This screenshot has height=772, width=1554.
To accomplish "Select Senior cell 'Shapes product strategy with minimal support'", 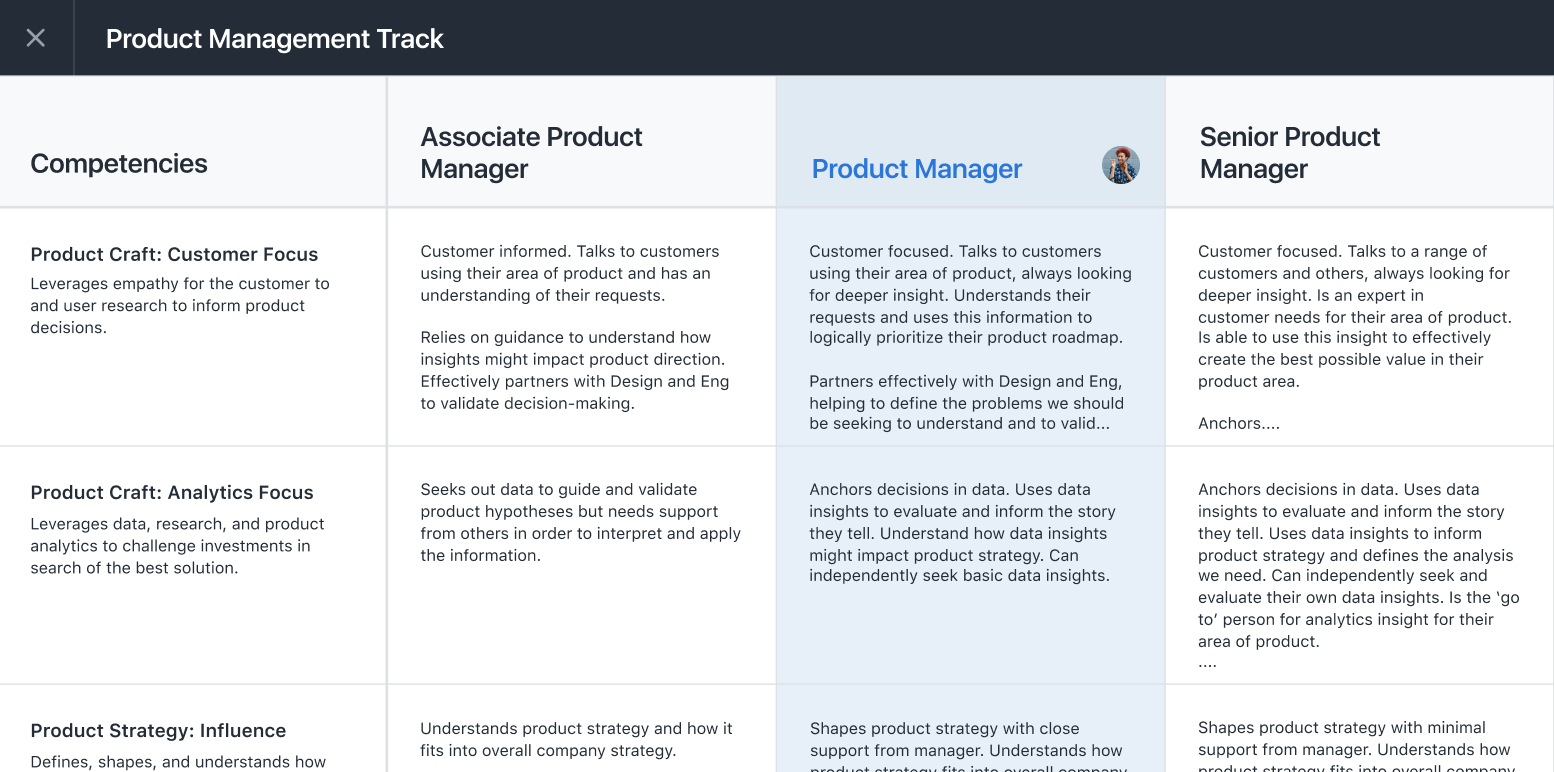I will (x=1359, y=729).
